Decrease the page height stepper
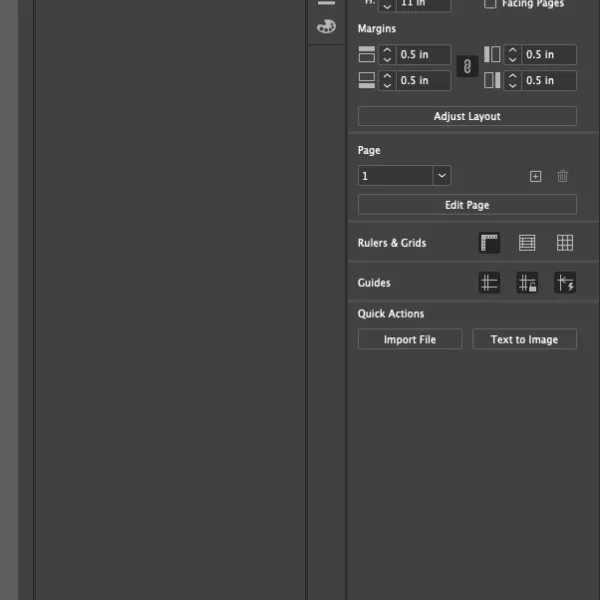The image size is (600, 600). pyautogui.click(x=387, y=7)
